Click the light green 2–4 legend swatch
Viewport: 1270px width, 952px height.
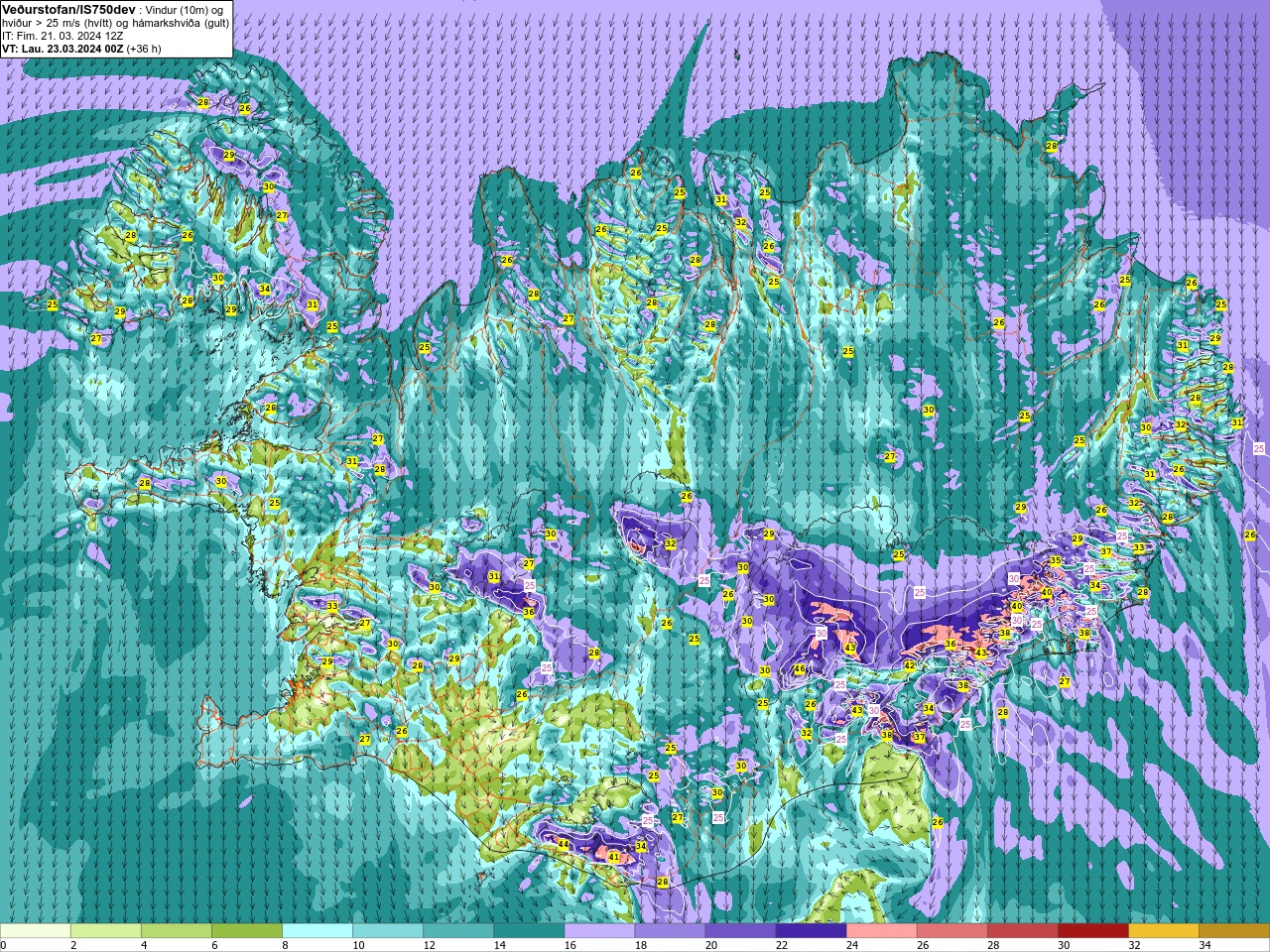[106, 931]
